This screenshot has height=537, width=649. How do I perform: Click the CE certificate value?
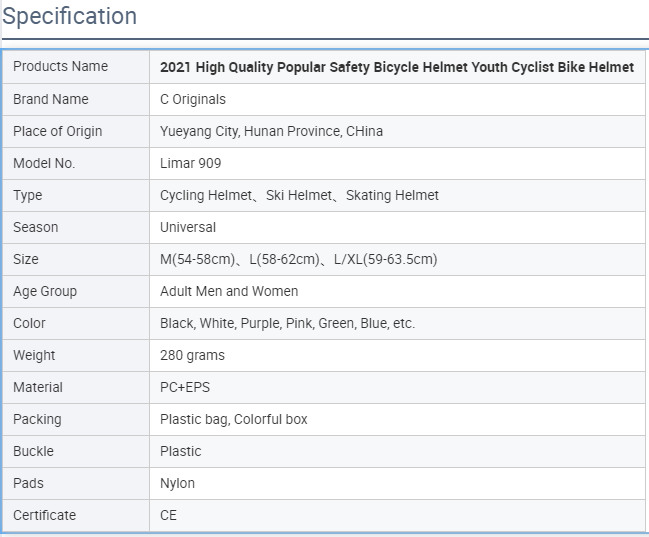(x=168, y=515)
